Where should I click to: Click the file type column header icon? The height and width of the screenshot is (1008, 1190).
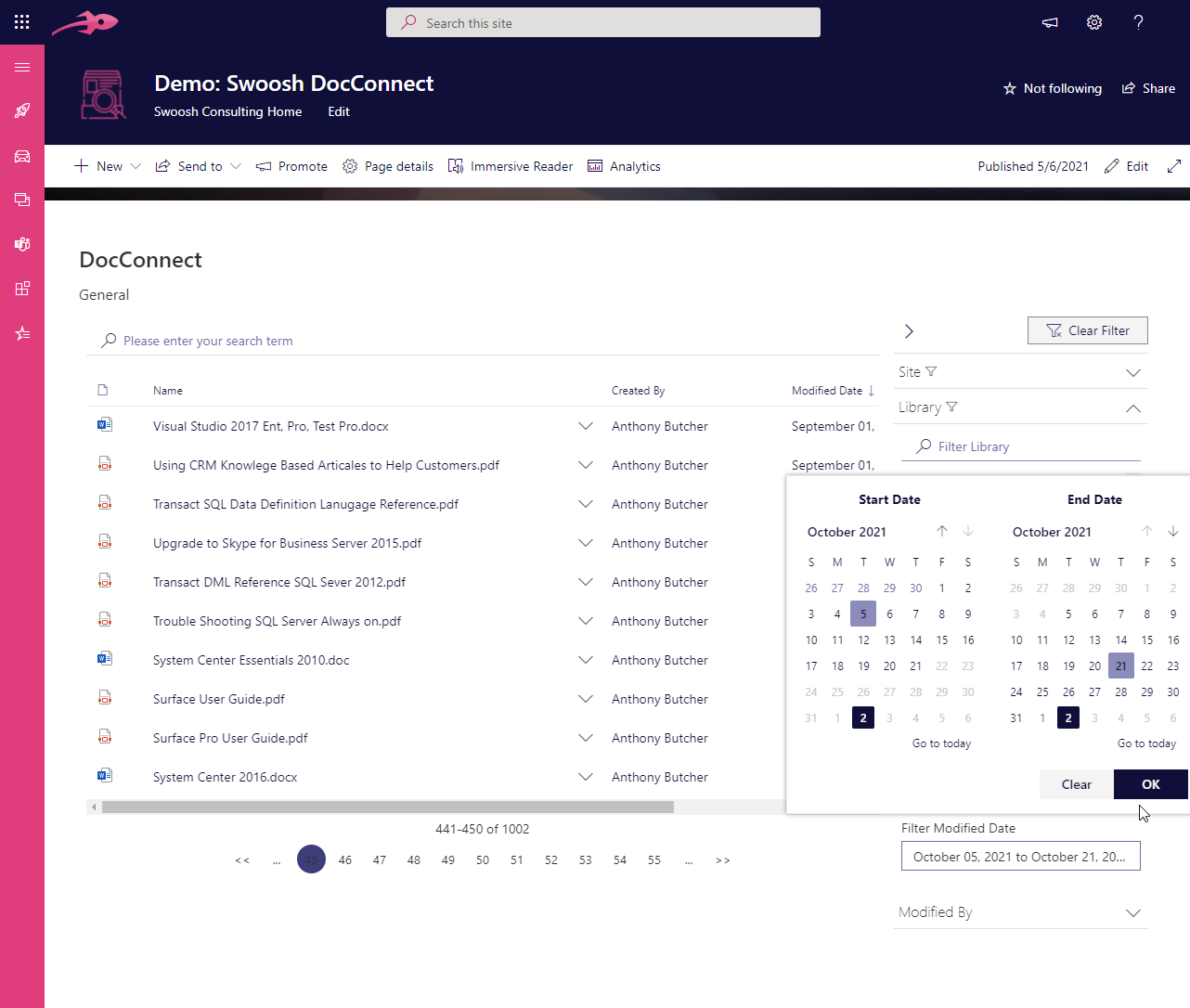coord(103,390)
